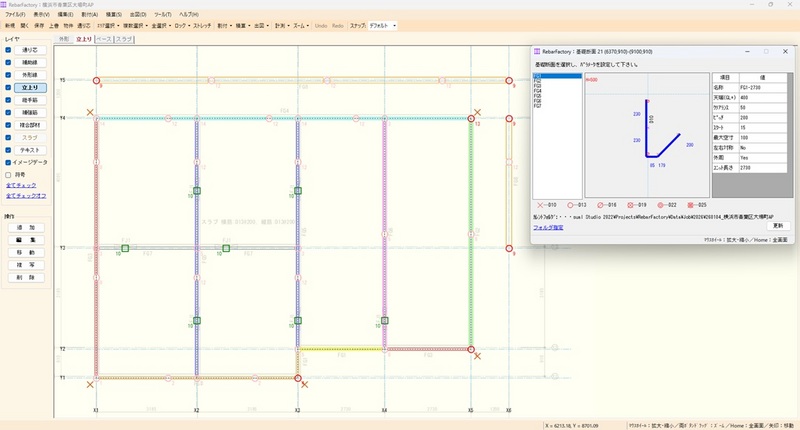
Task: Click the RebarFactory dialog title icon
Action: coord(537,51)
